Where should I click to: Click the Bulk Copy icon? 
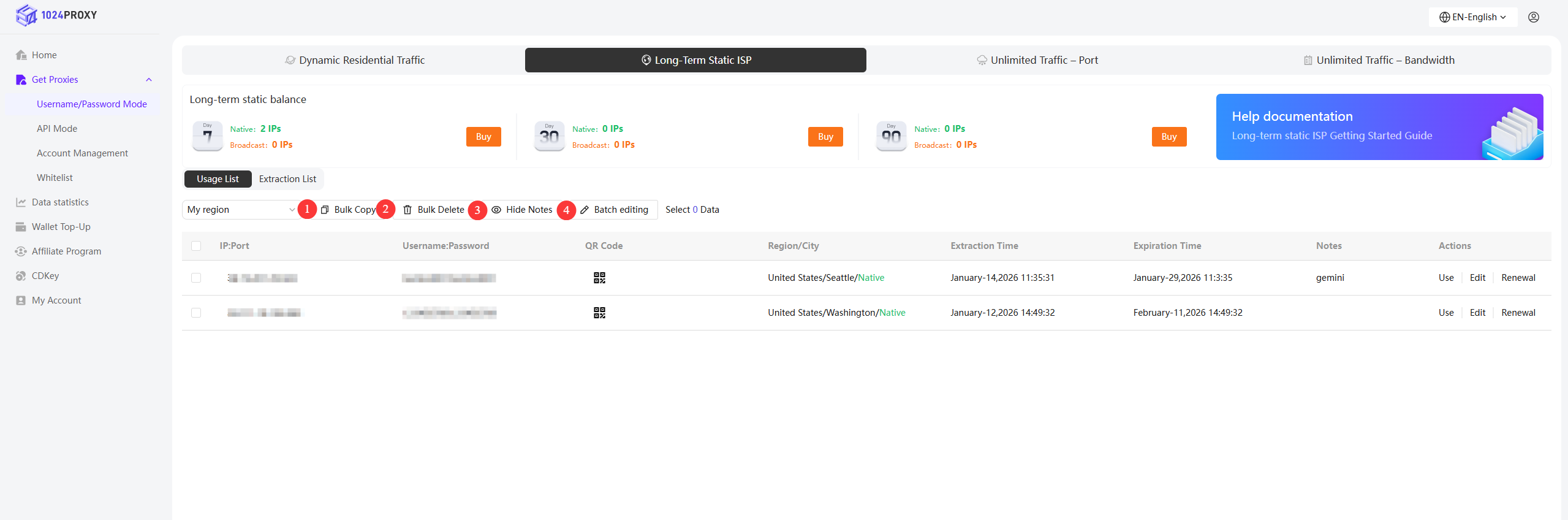coord(325,210)
